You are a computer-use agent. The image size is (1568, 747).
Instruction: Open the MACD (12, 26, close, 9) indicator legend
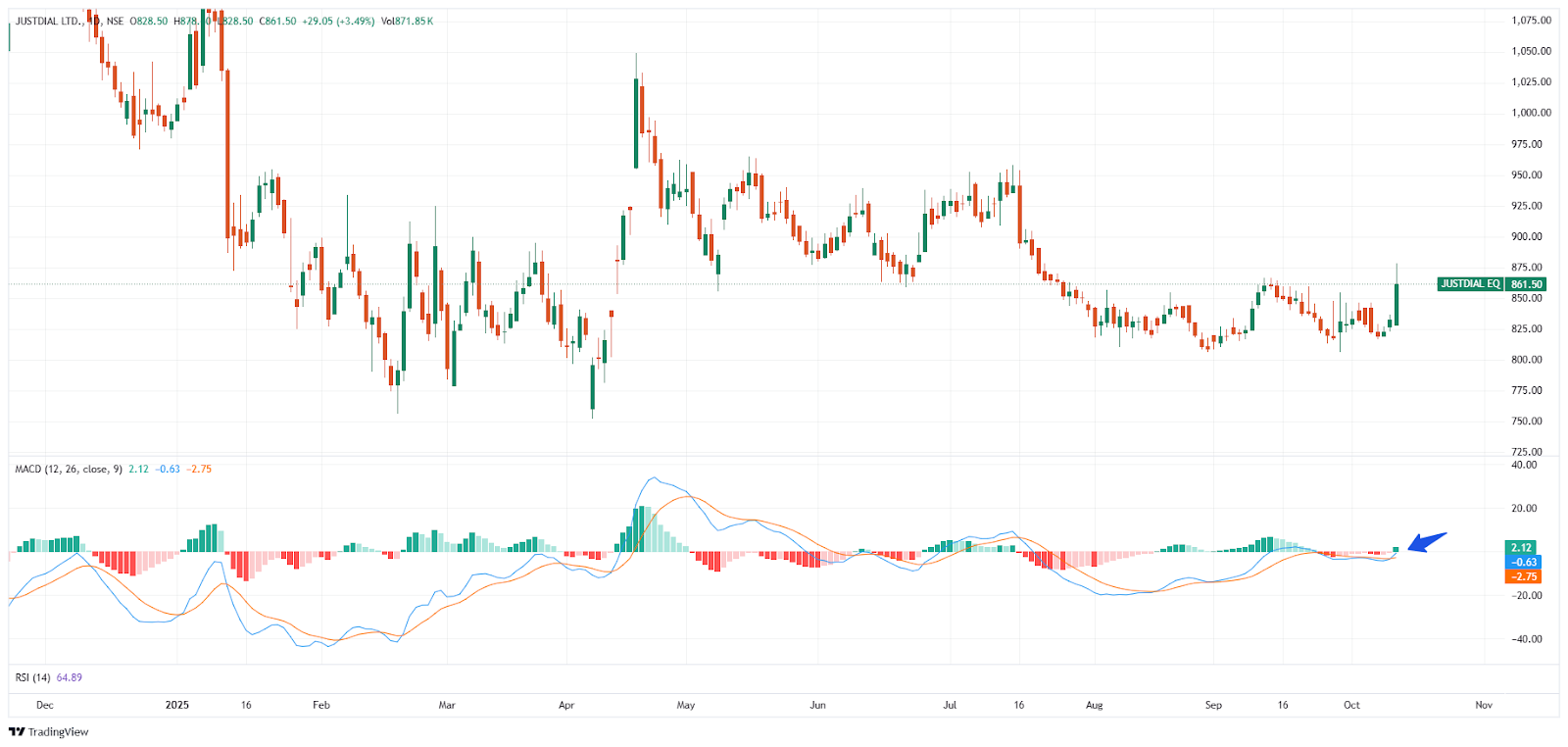pyautogui.click(x=69, y=470)
